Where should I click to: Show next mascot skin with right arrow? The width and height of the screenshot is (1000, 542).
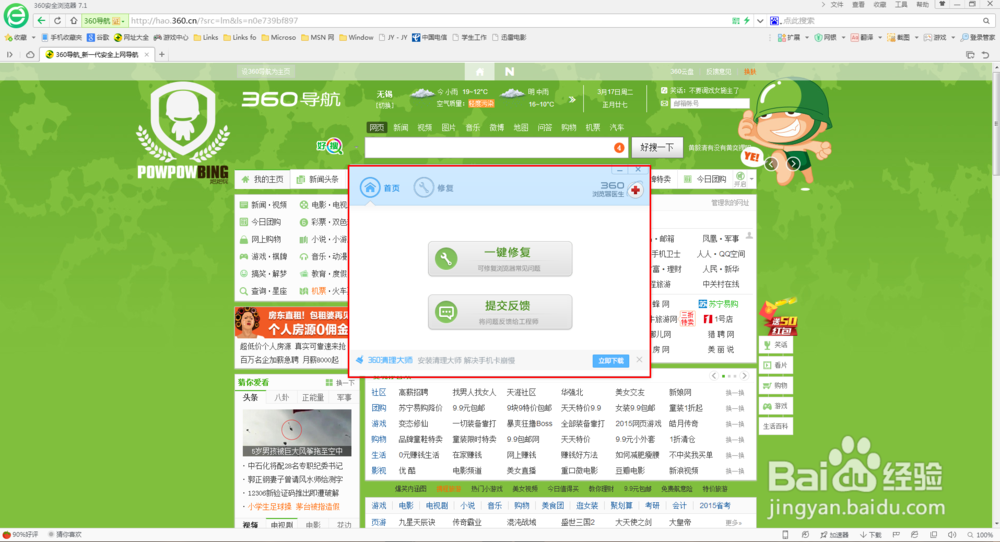pyautogui.click(x=793, y=164)
